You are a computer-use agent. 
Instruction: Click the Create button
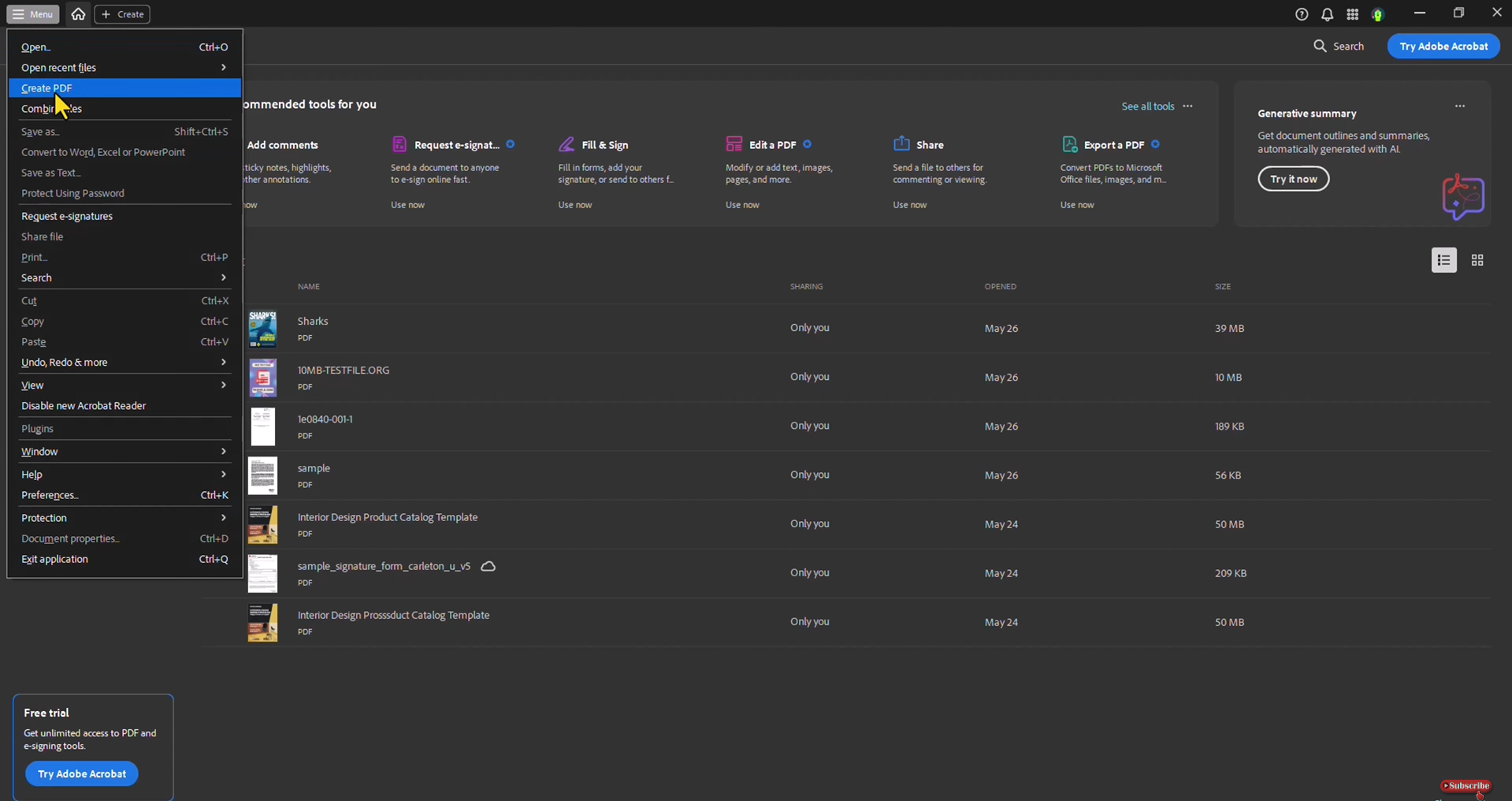[122, 14]
